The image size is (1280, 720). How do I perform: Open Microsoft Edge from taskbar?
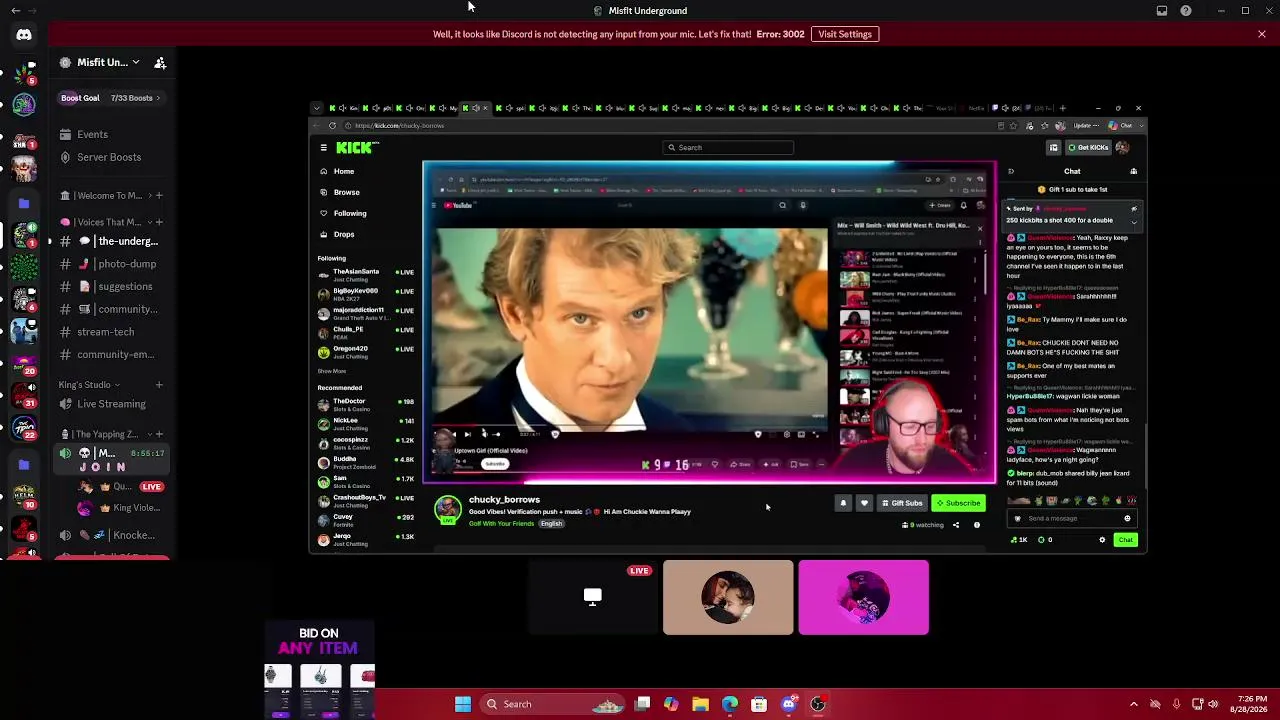pos(730,704)
